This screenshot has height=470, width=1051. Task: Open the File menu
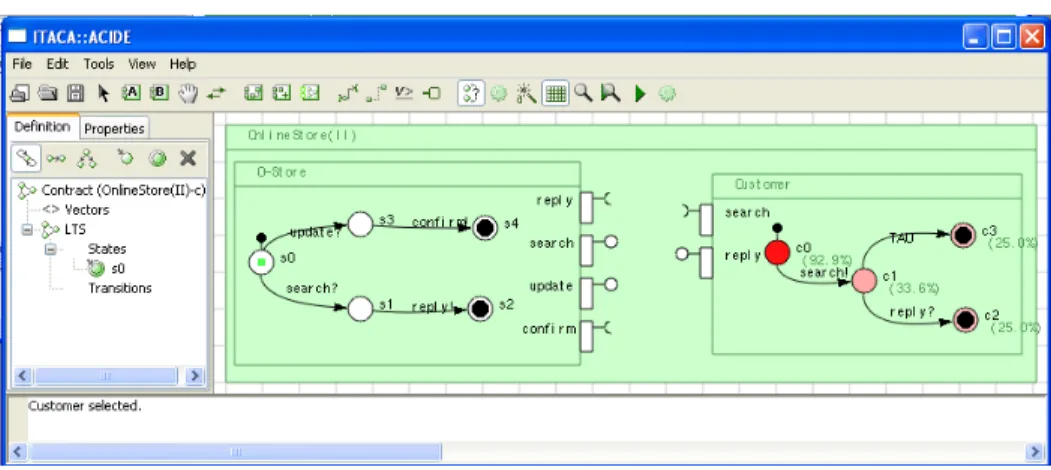click(x=22, y=64)
